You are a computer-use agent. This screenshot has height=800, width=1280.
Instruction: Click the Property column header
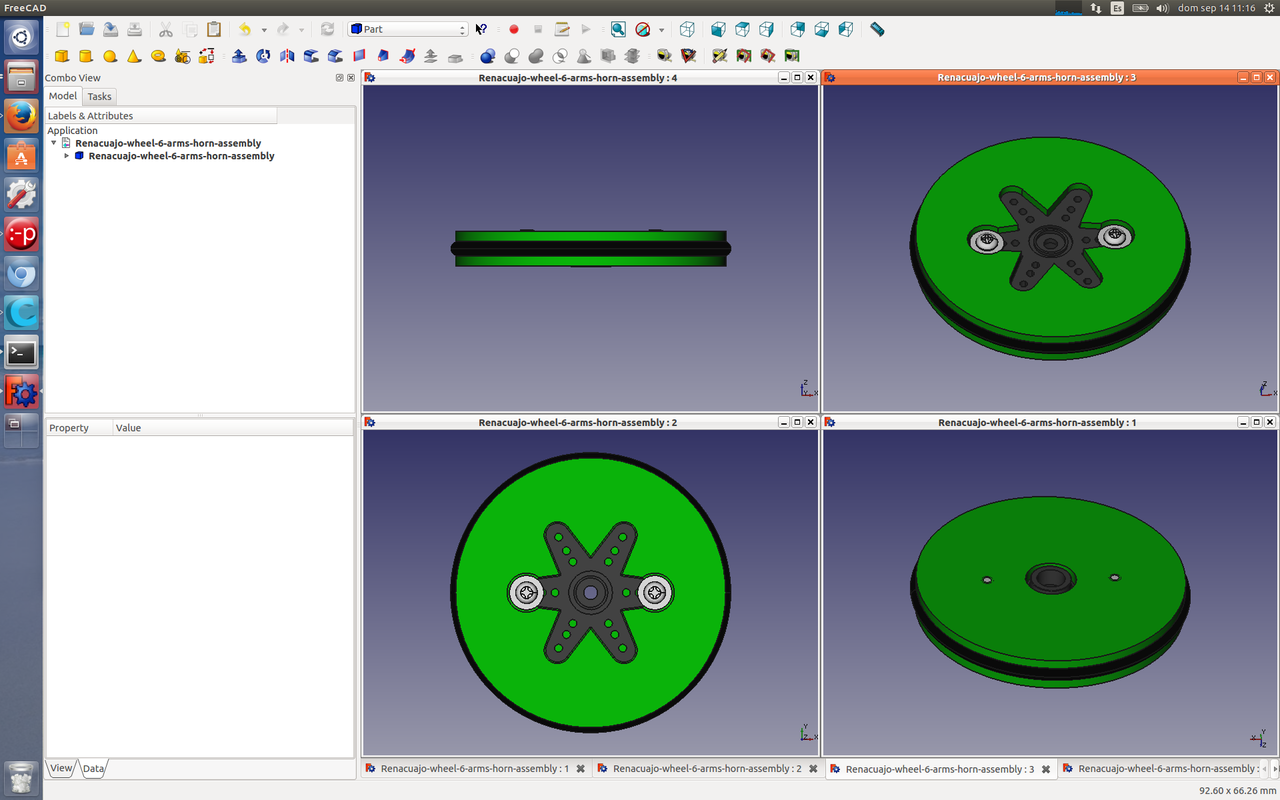coord(69,428)
